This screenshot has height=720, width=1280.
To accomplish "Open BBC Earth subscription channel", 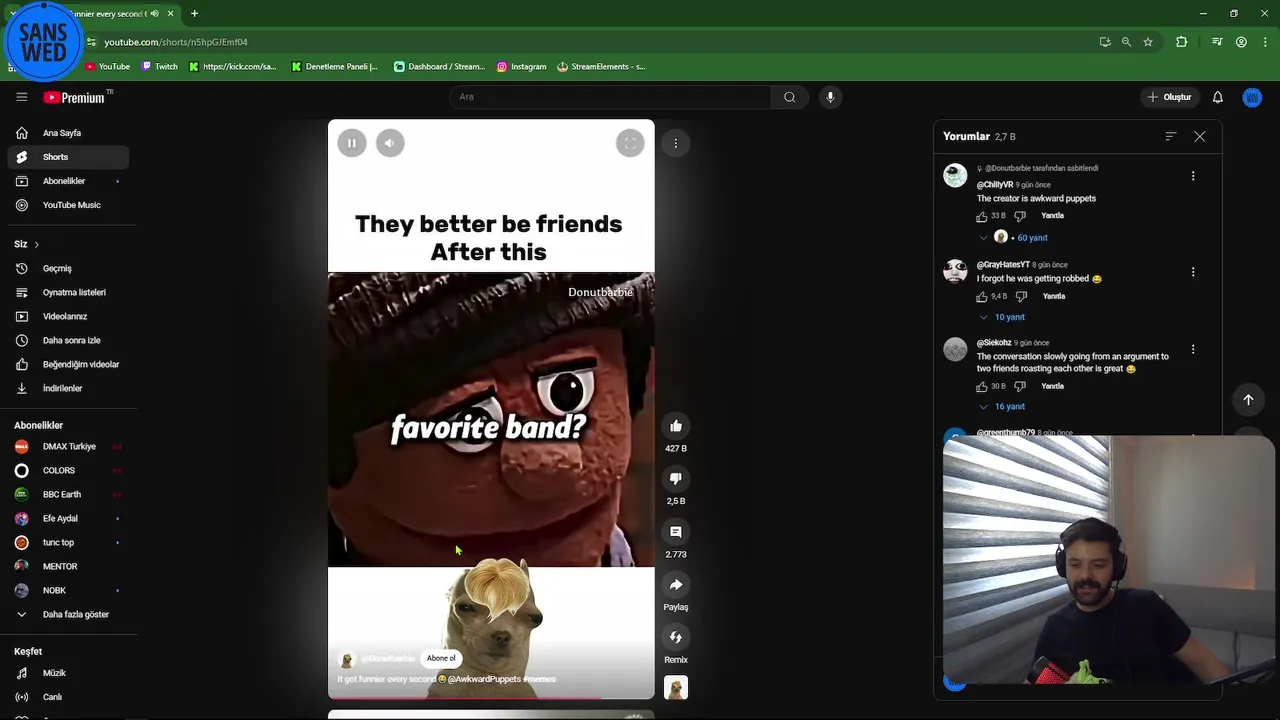I will tap(68, 494).
